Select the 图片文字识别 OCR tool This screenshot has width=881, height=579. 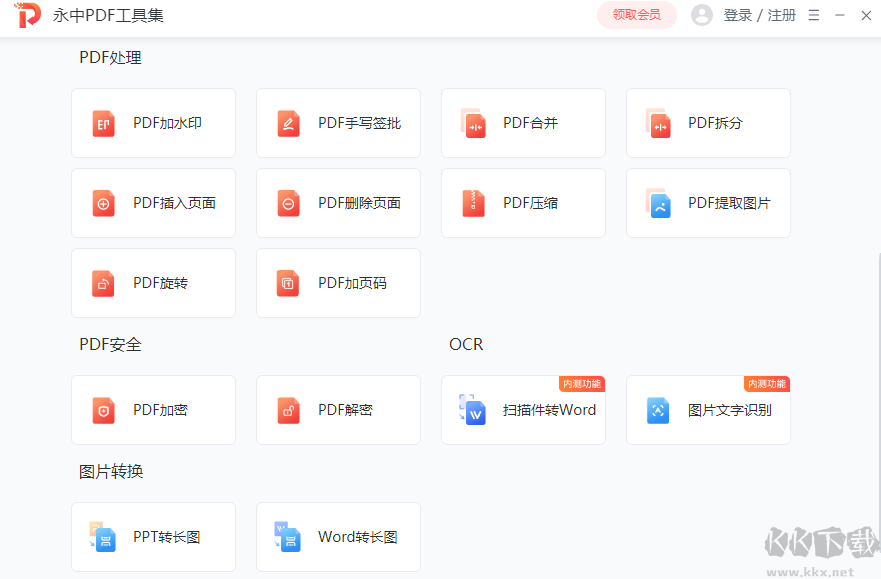(x=708, y=410)
